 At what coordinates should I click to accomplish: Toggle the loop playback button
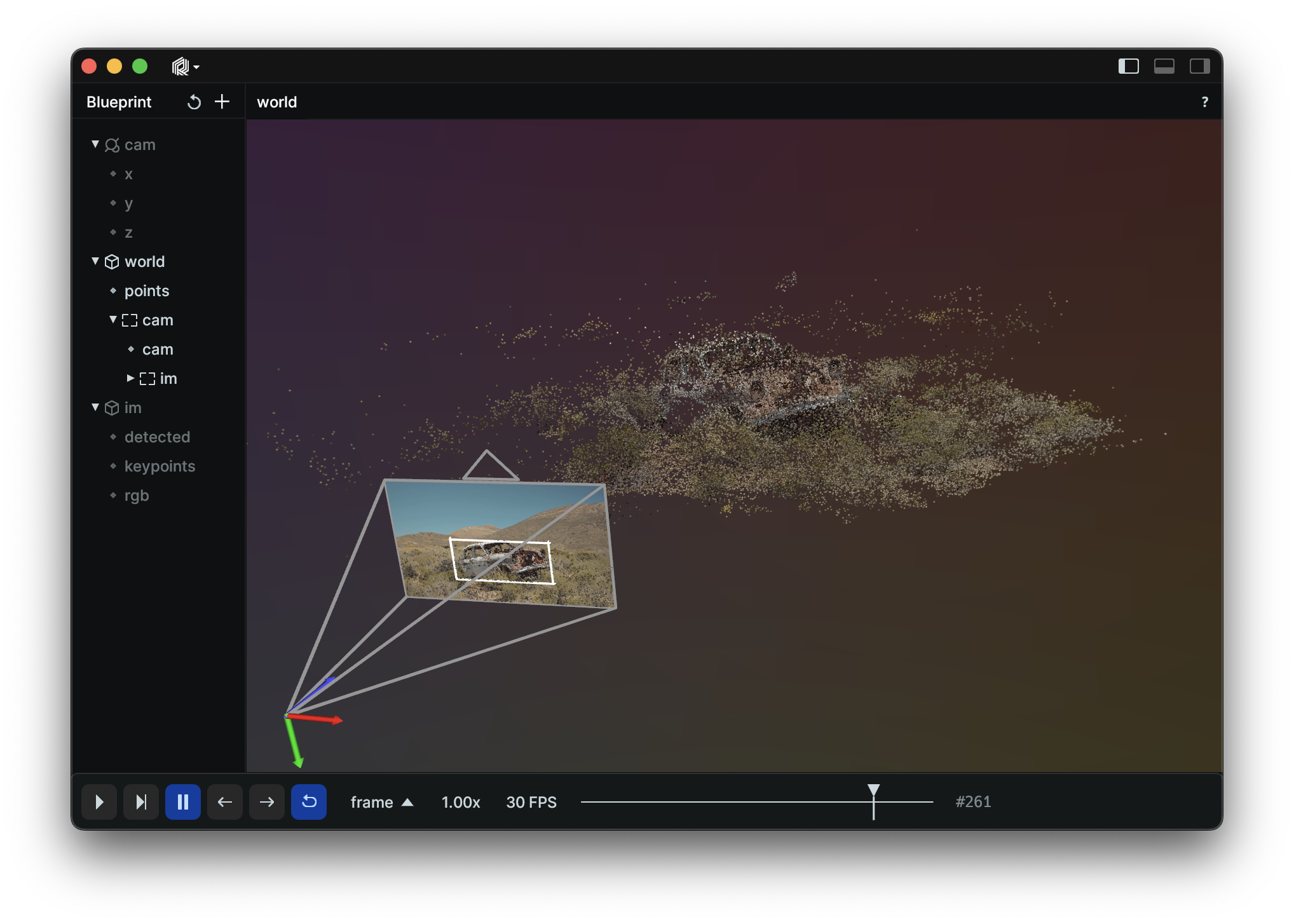click(x=309, y=802)
